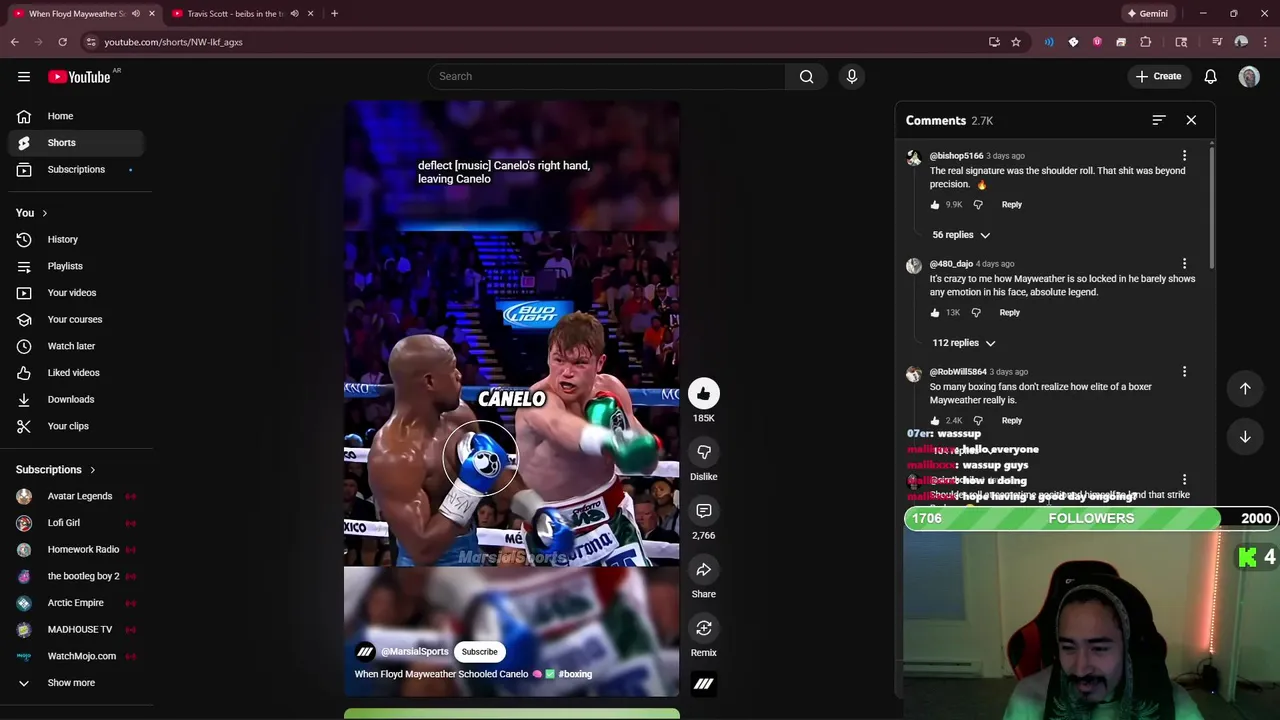Image resolution: width=1280 pixels, height=720 pixels.
Task: Open the YouTube hamburger guide menu
Action: click(23, 76)
